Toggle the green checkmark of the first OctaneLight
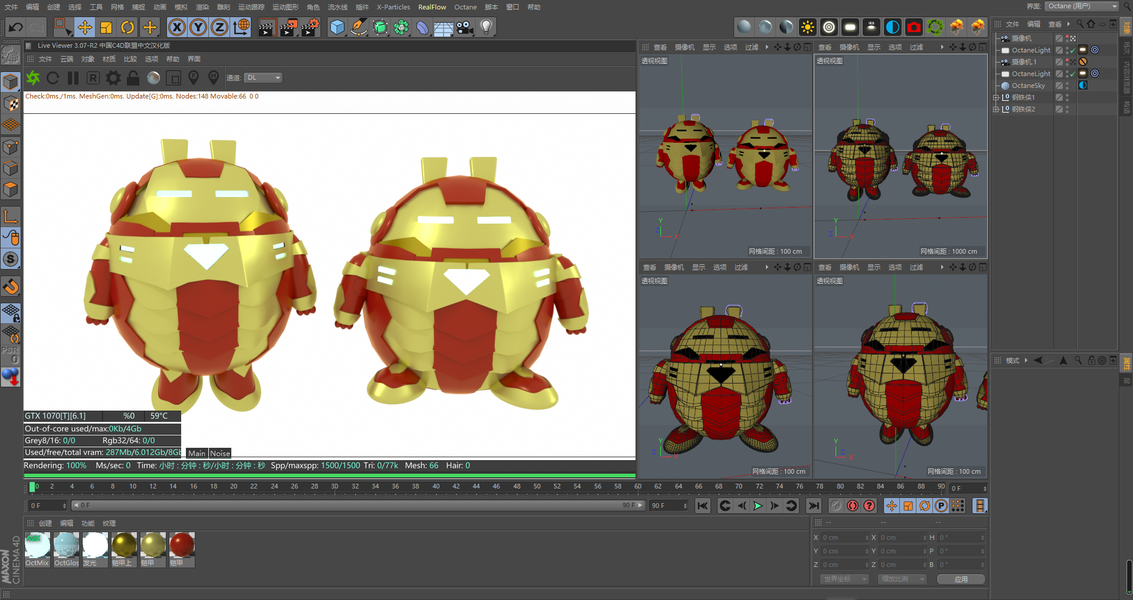Image resolution: width=1133 pixels, height=600 pixels. 1073,51
